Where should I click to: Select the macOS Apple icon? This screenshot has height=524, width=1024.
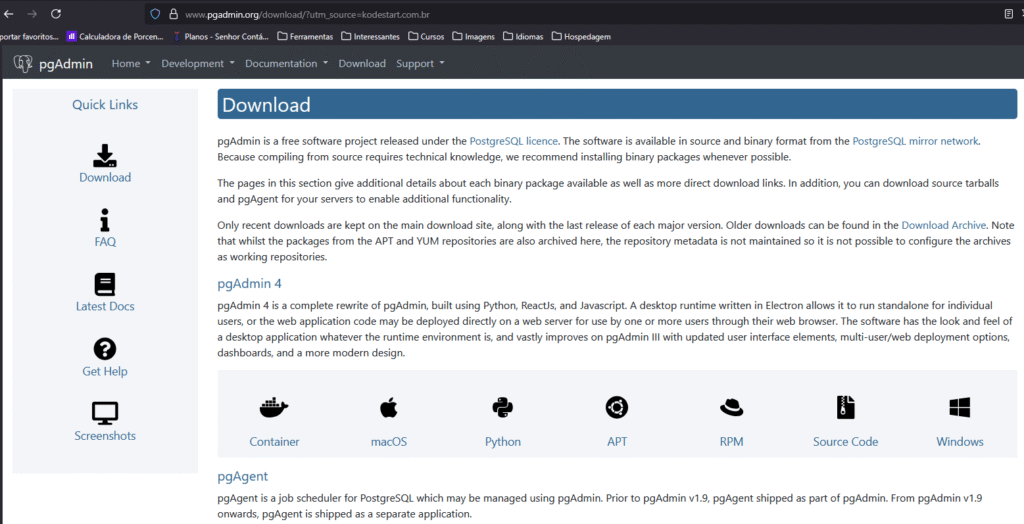tap(389, 408)
